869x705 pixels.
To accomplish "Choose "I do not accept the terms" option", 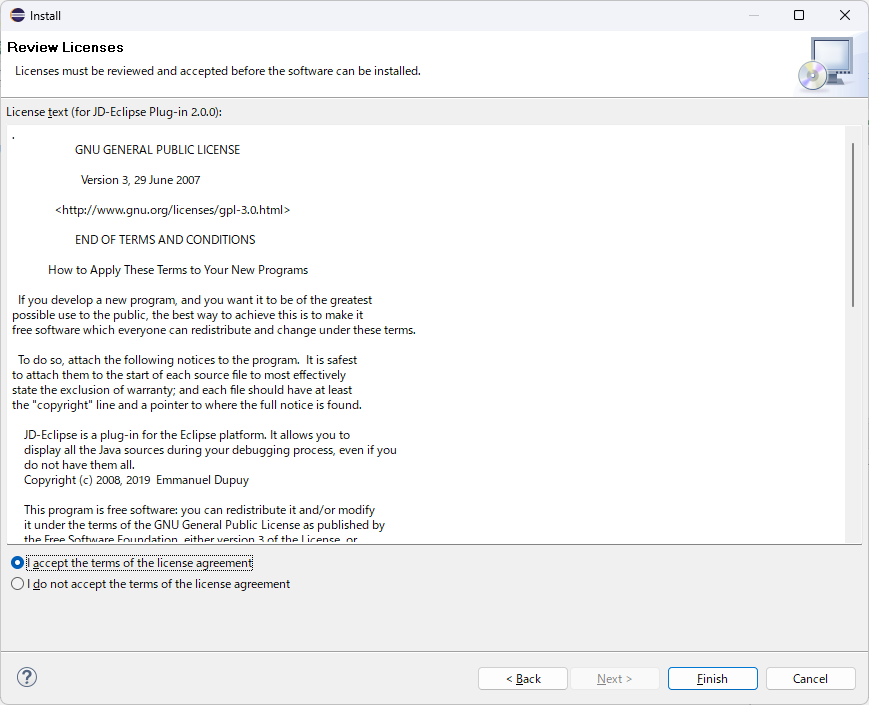I will pos(18,584).
